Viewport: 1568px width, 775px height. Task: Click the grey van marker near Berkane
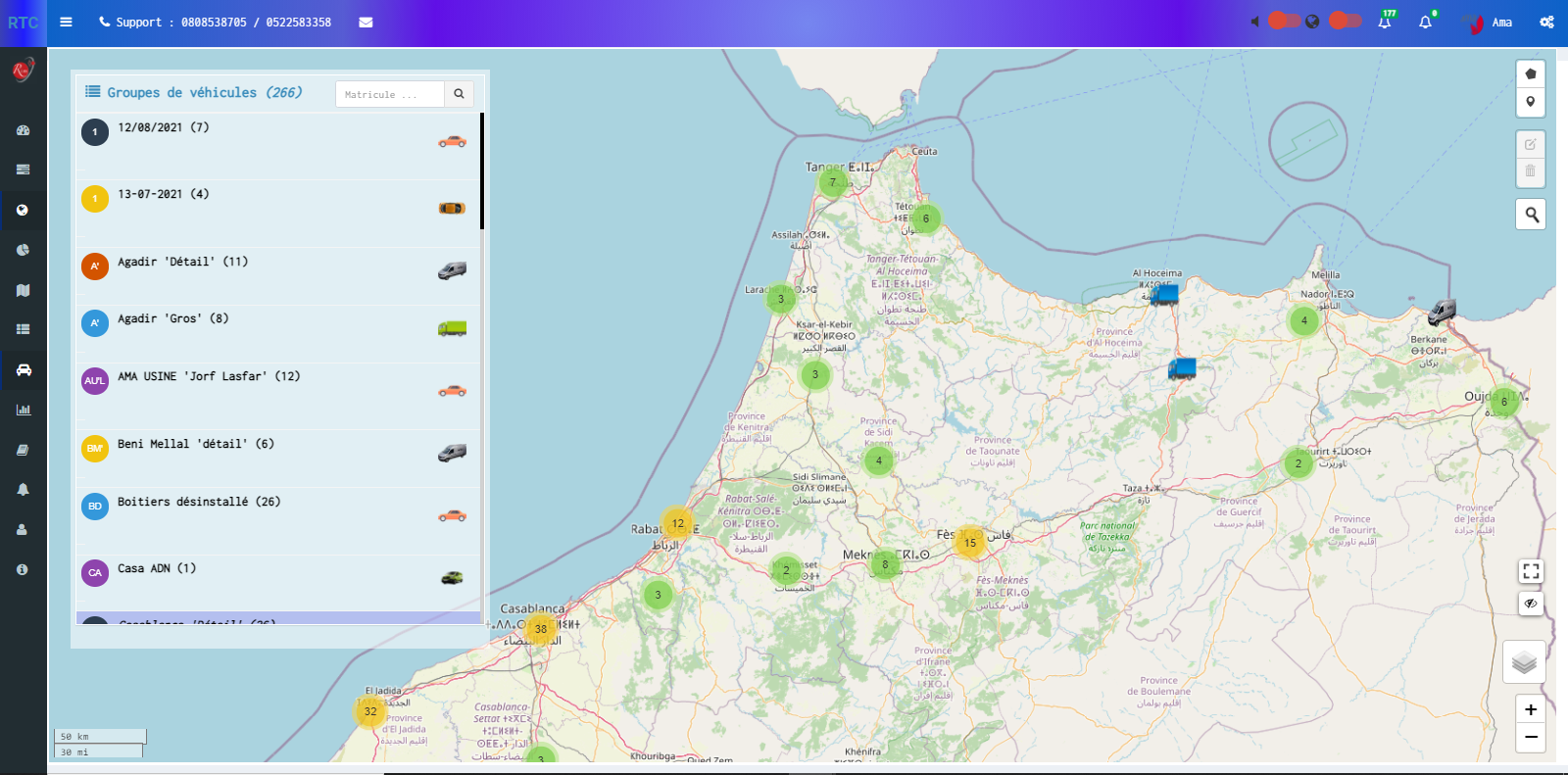click(1442, 313)
